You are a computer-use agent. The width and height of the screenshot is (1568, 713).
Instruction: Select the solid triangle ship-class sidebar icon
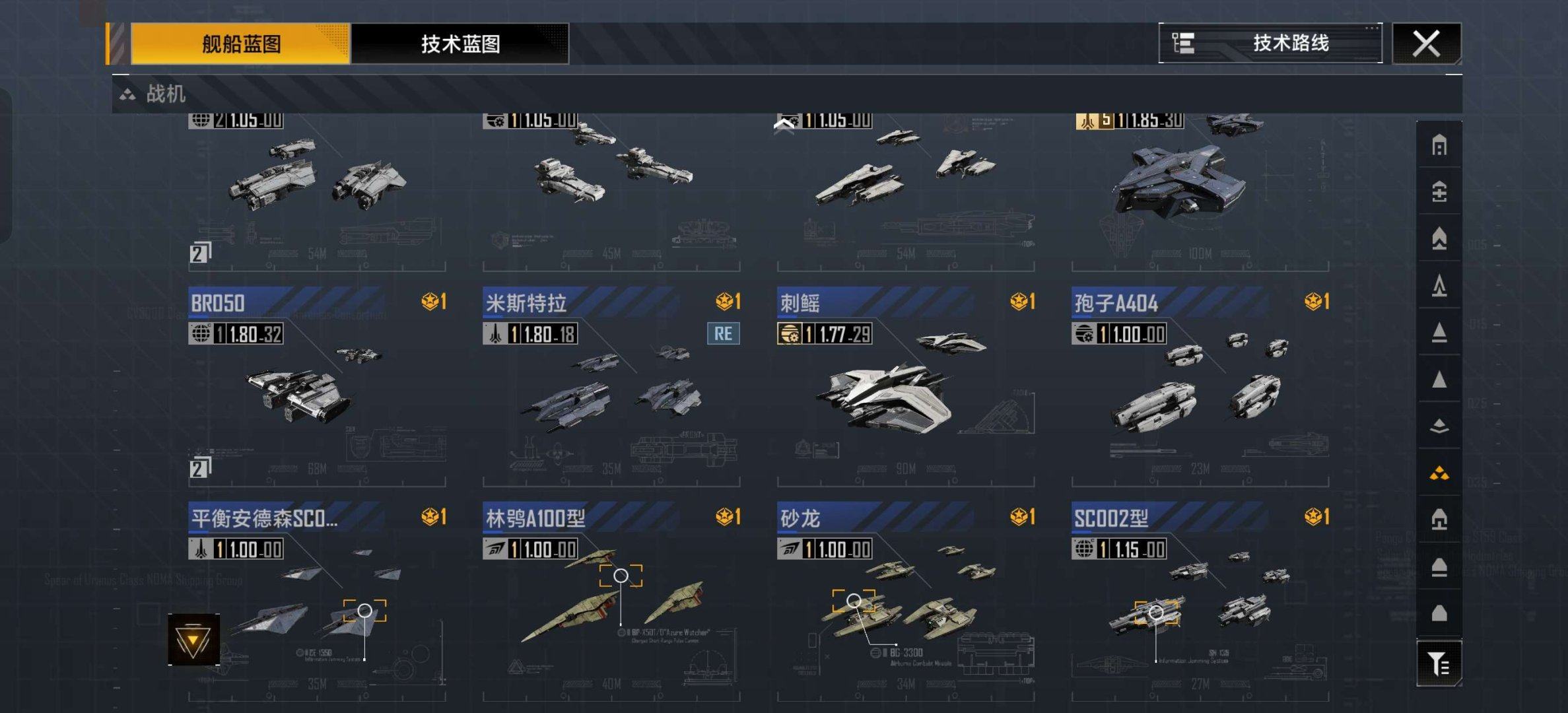click(1439, 379)
